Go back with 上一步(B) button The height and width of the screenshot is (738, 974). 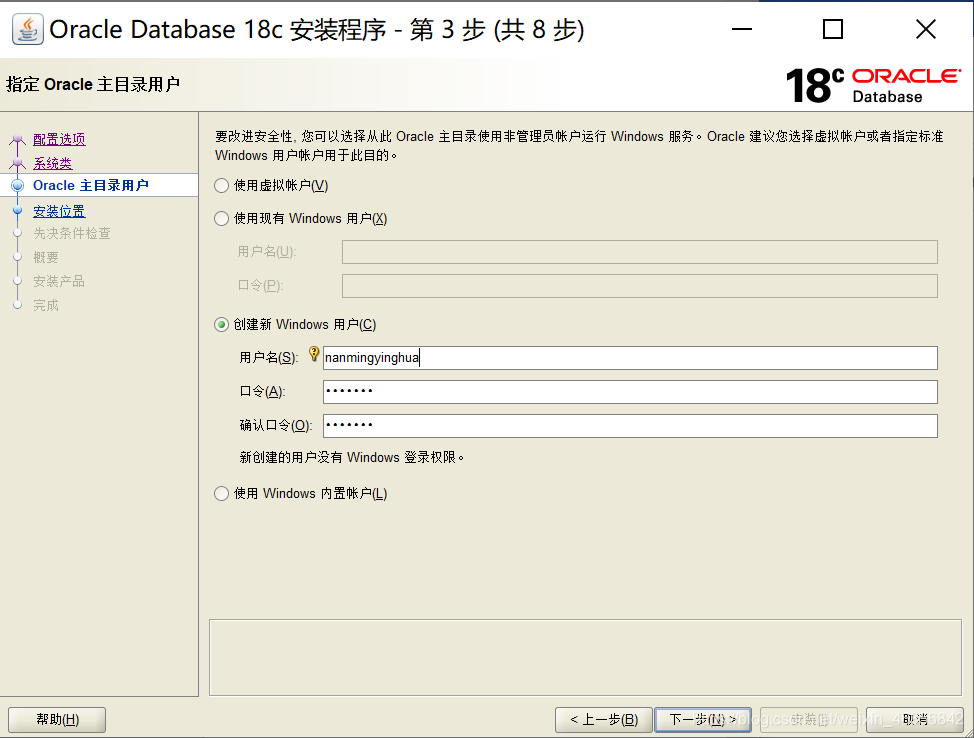604,719
